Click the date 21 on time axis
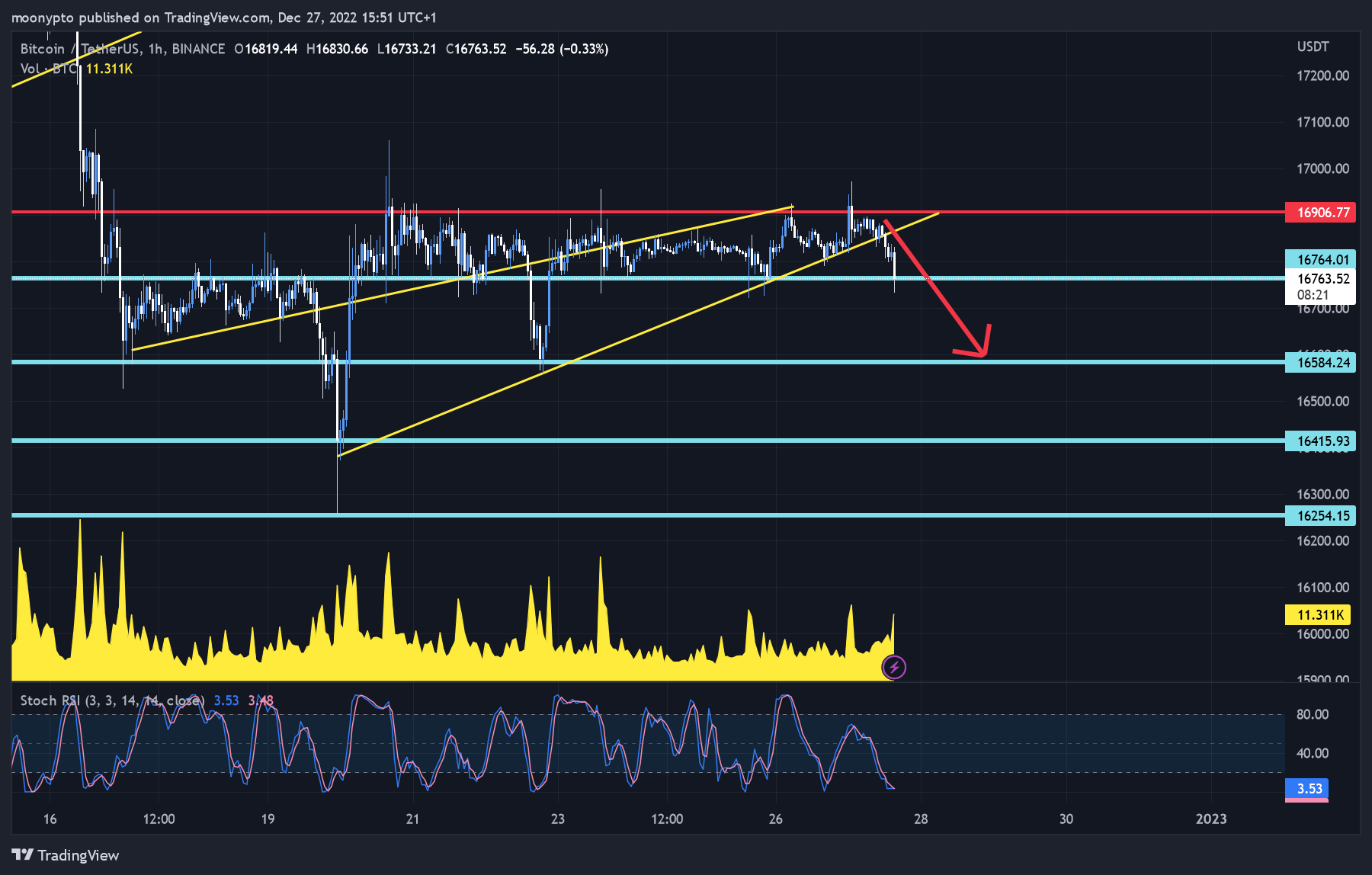 (x=412, y=819)
